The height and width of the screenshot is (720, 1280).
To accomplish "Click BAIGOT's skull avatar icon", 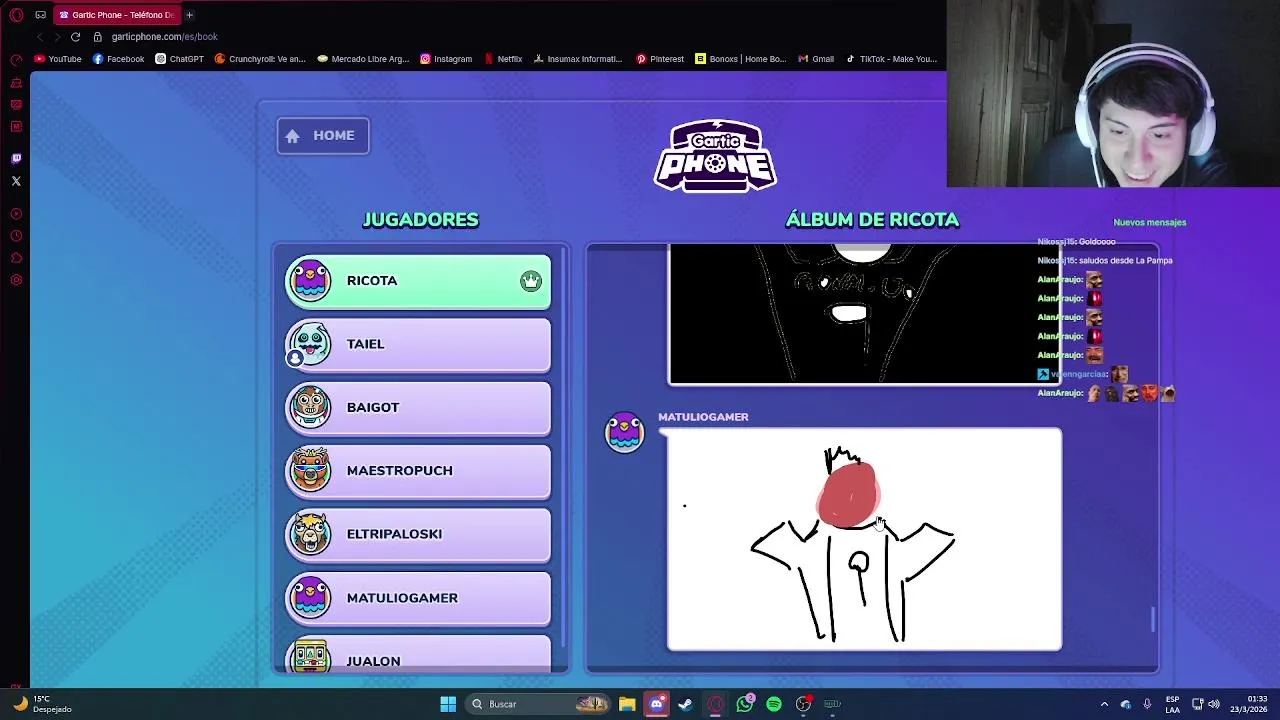I will point(310,407).
